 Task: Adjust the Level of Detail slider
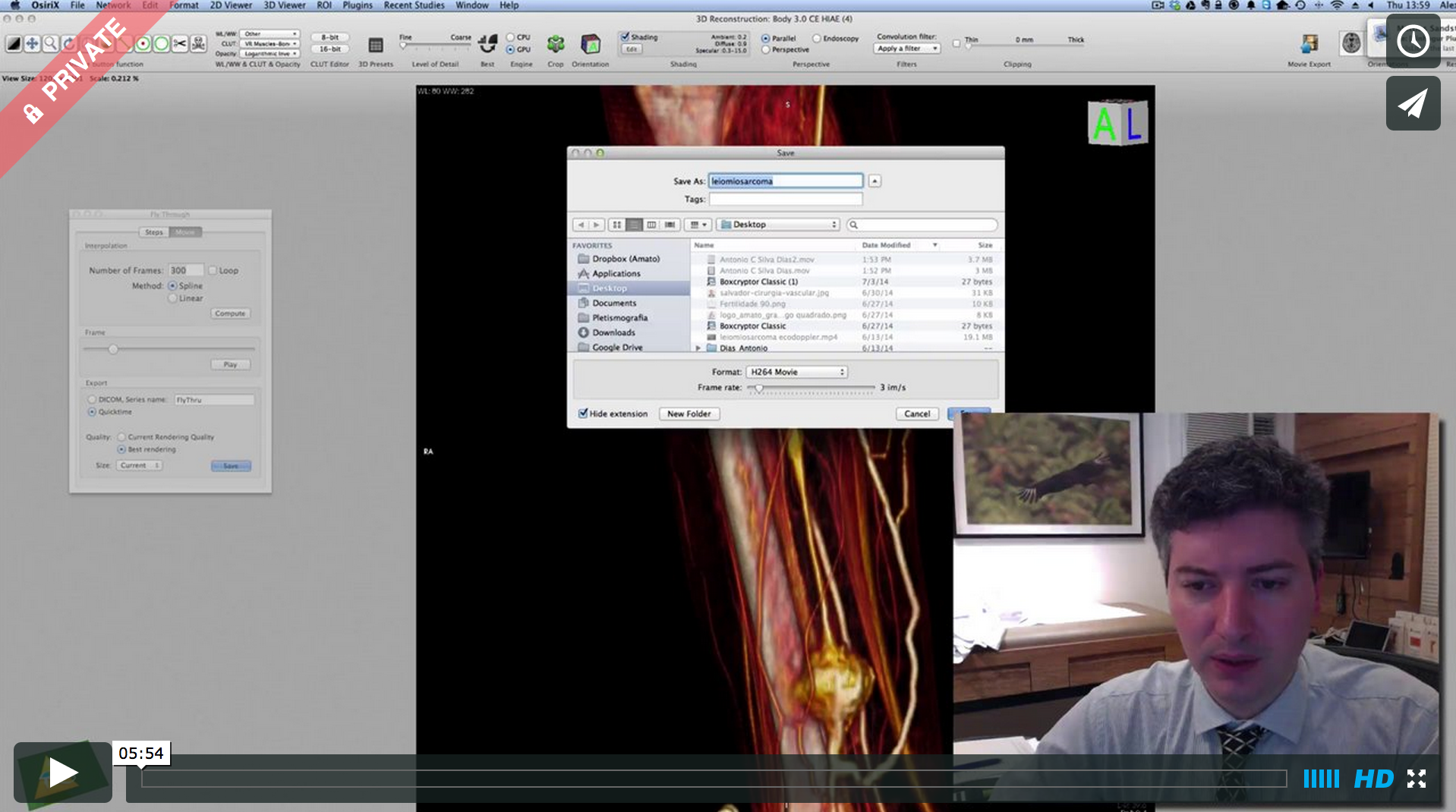435,46
